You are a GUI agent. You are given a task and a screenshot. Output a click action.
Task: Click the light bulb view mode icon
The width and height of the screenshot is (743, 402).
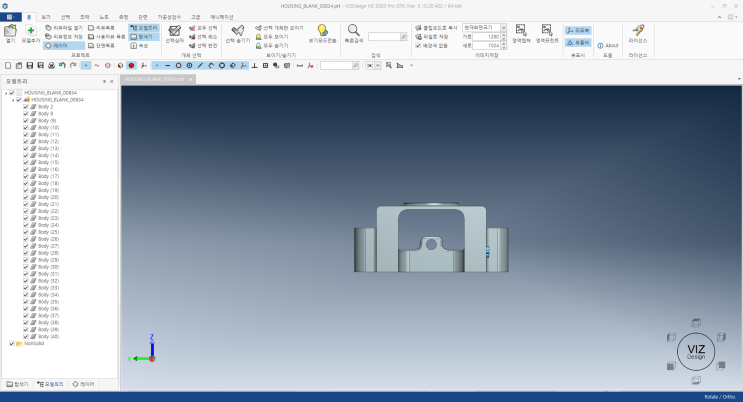(x=322, y=31)
